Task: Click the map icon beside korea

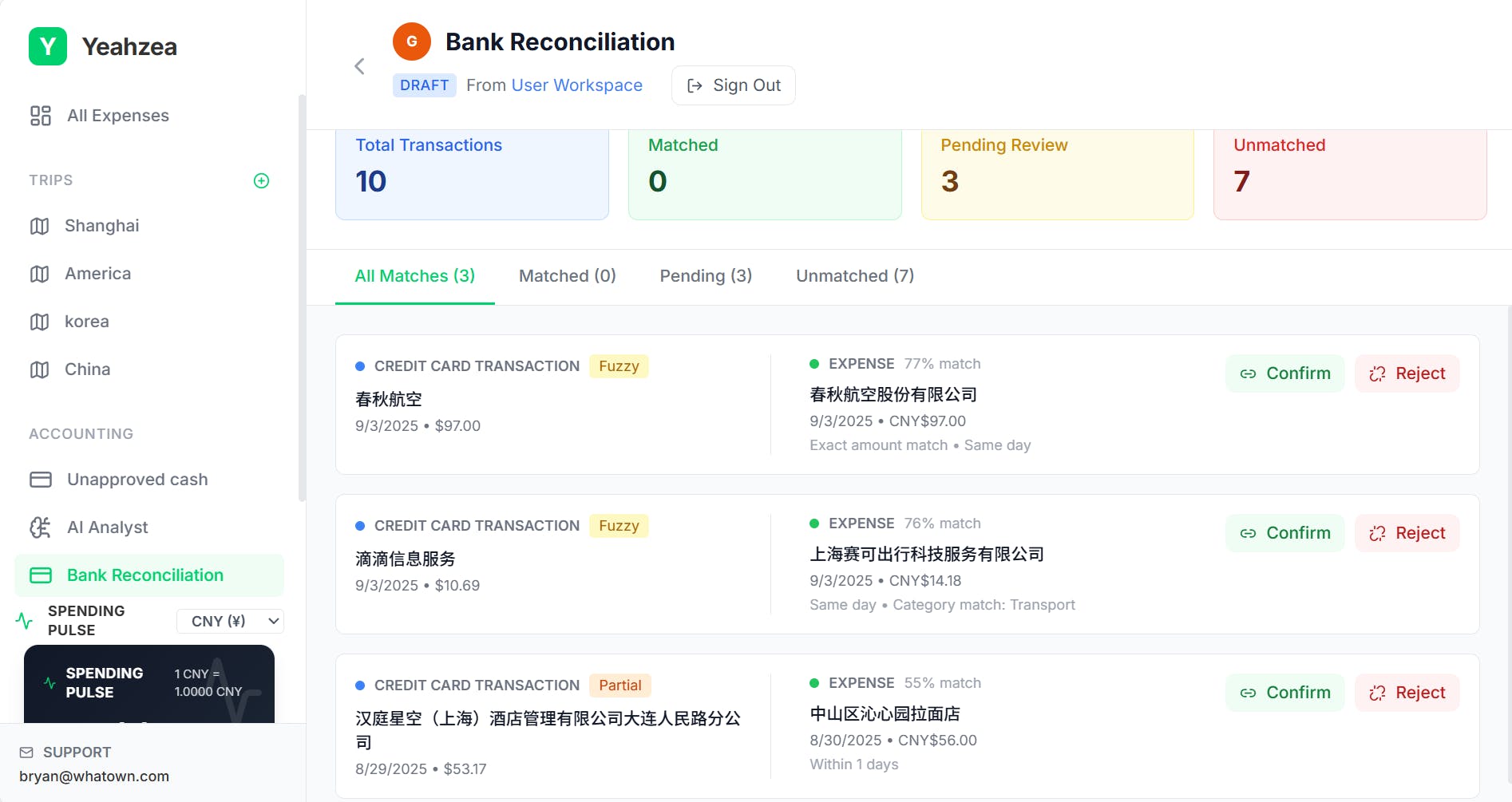Action: coord(39,322)
